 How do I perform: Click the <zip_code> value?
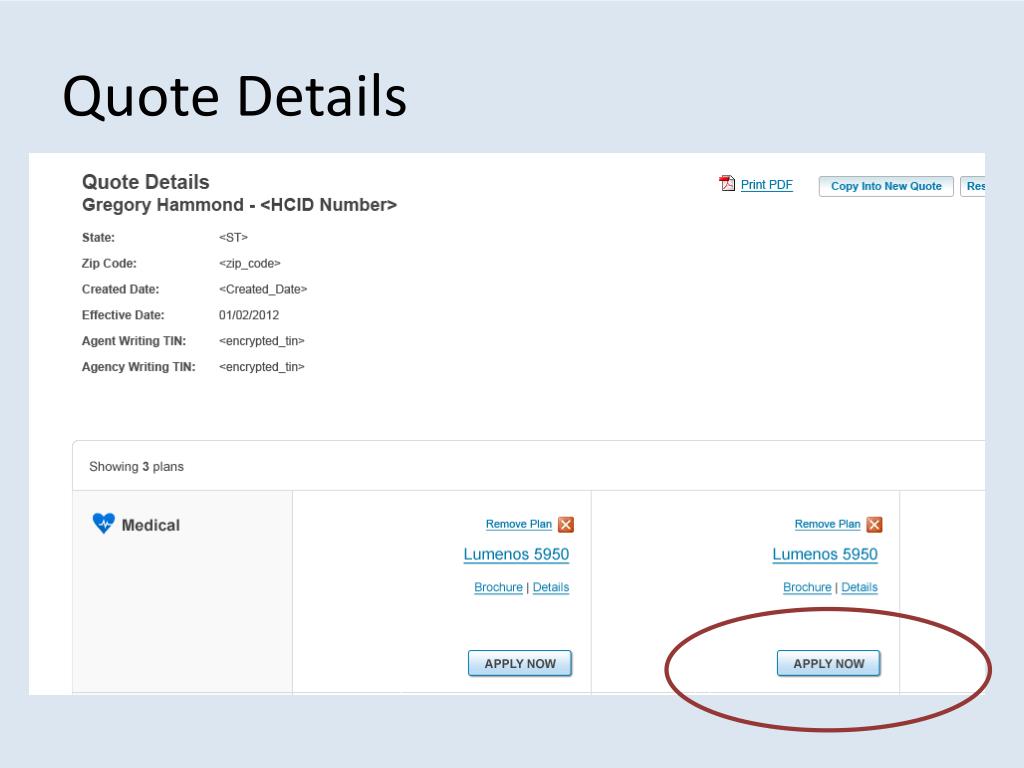pyautogui.click(x=249, y=264)
